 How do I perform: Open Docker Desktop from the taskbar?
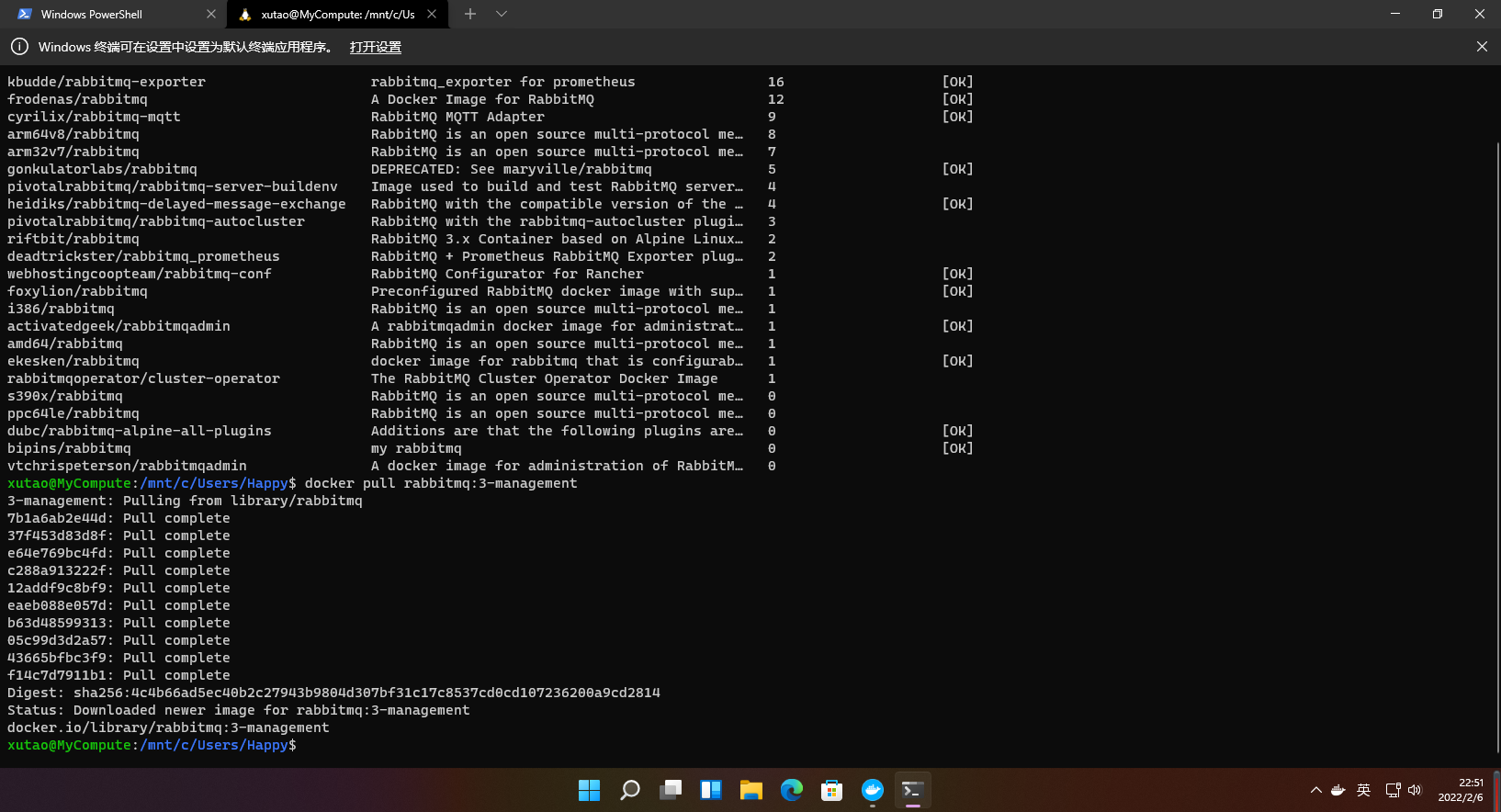click(x=873, y=790)
